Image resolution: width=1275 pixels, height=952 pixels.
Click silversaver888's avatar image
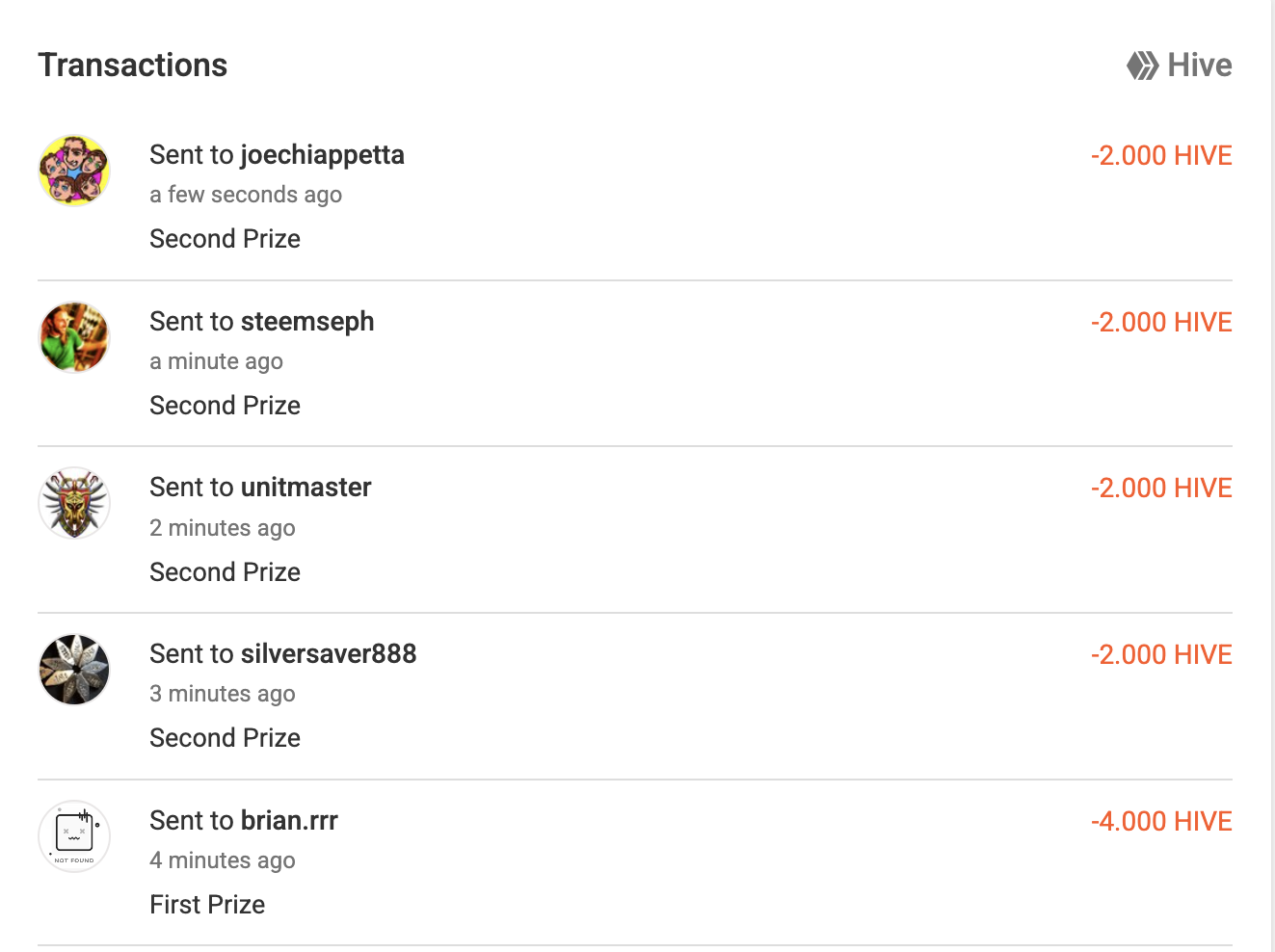click(x=74, y=670)
